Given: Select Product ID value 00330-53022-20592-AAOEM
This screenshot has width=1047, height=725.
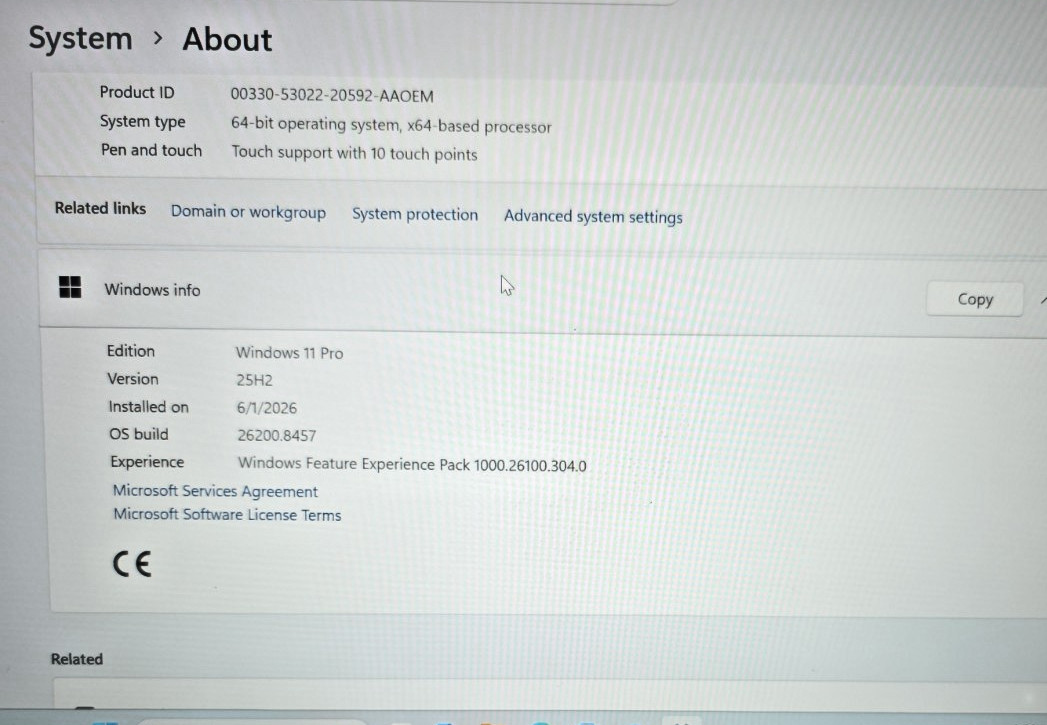Looking at the screenshot, I should (x=332, y=95).
